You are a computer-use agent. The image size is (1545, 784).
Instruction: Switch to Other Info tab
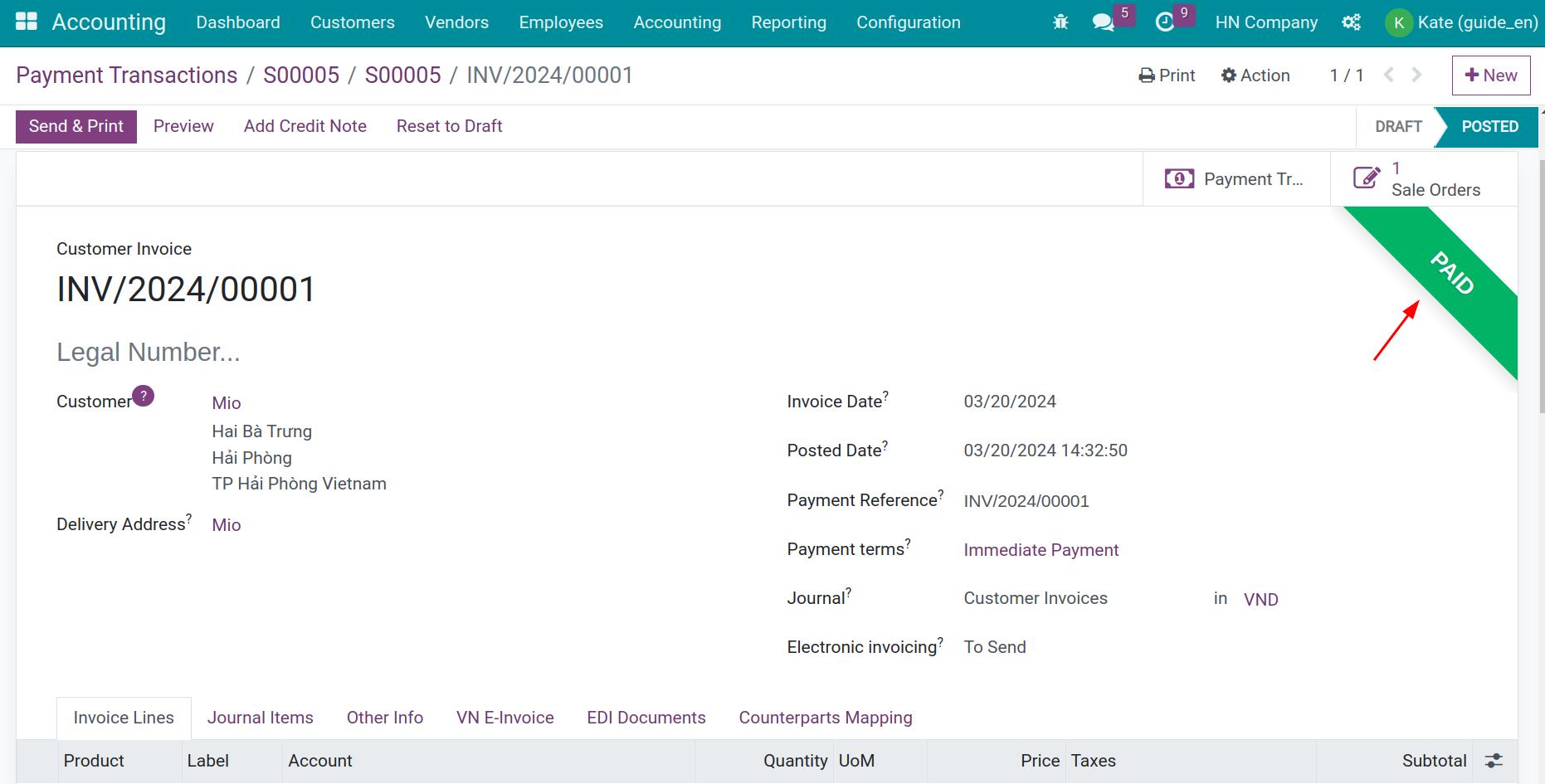385,718
